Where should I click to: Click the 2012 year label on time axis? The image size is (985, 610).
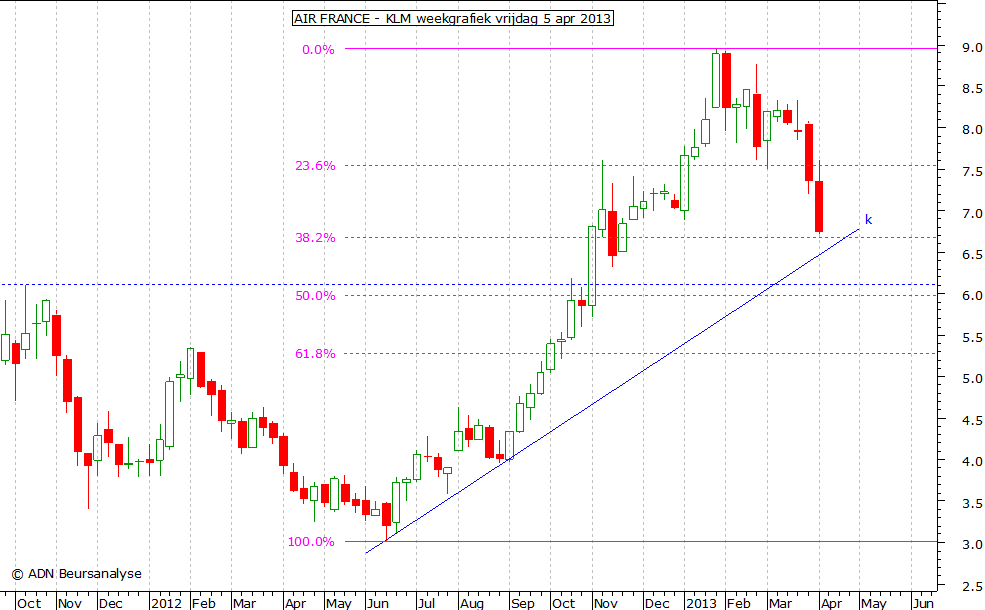tap(168, 603)
